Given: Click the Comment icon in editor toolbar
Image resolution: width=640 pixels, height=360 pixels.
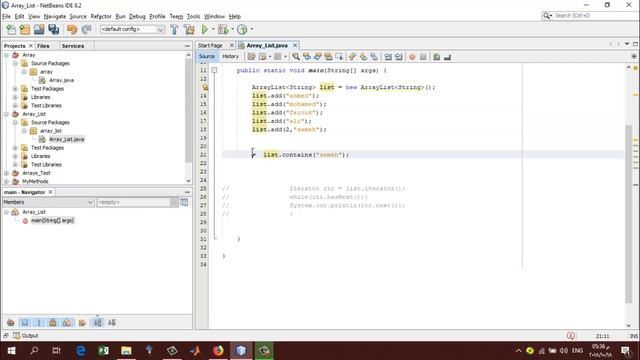Looking at the screenshot, I should point(437,57).
